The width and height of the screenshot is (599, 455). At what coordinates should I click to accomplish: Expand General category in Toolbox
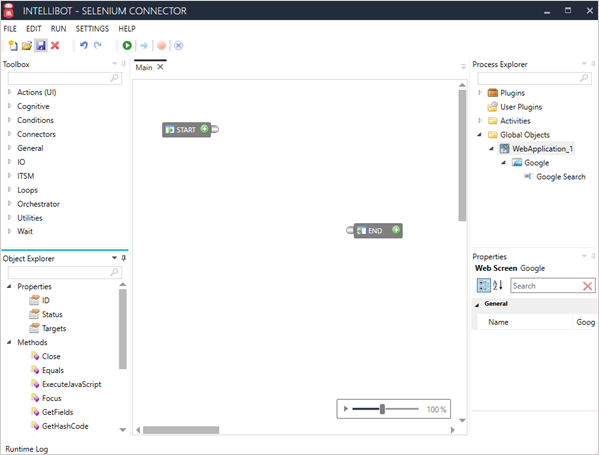[10, 148]
